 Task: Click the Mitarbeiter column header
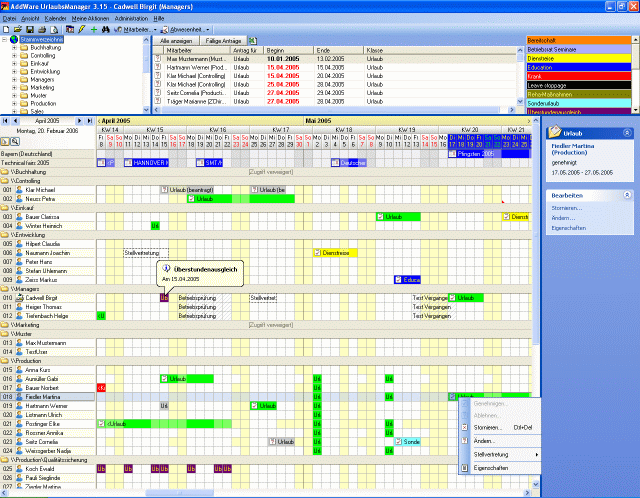197,50
